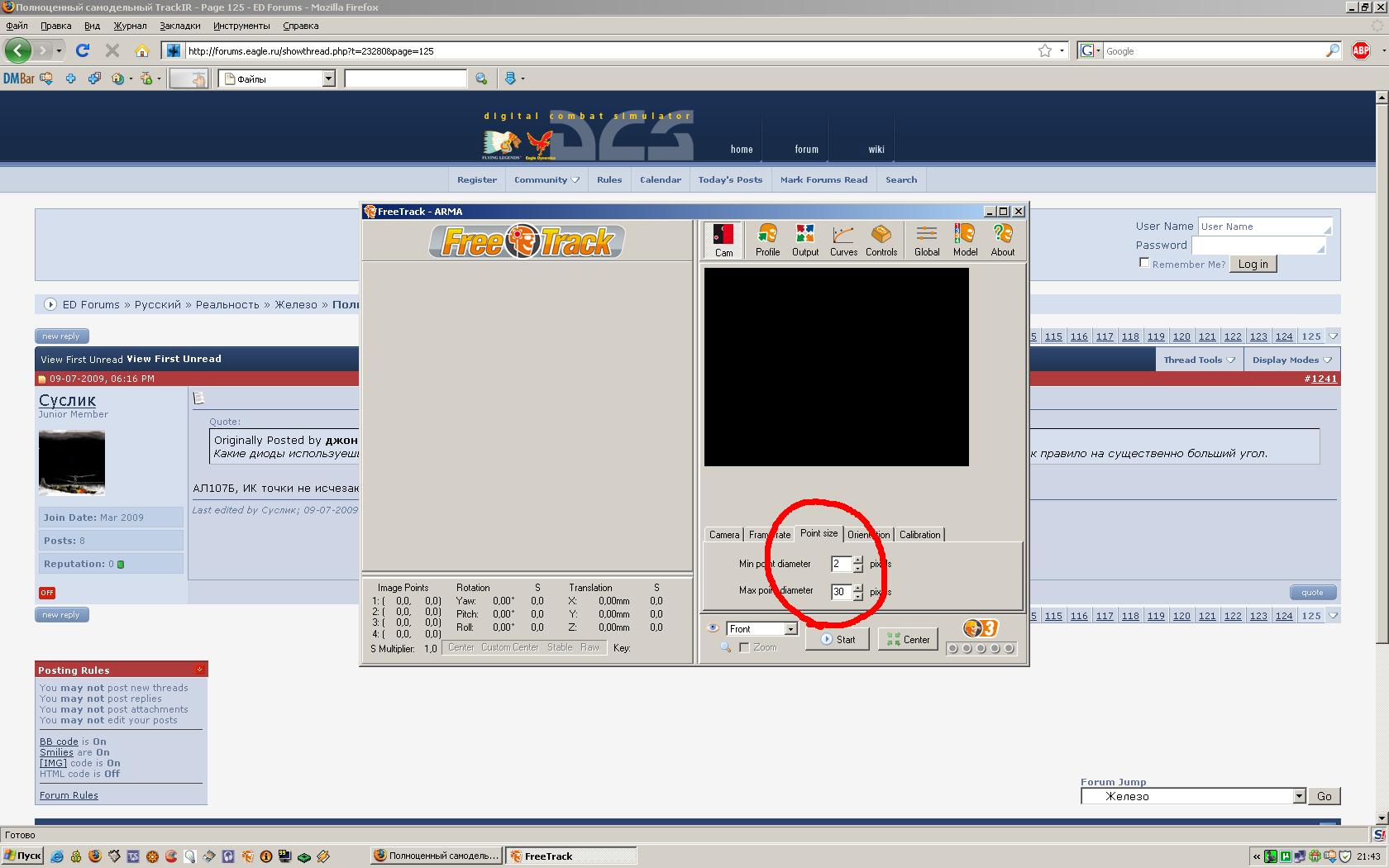The width and height of the screenshot is (1389, 868).
Task: Expand Thread Tools dropdown
Action: click(1199, 360)
